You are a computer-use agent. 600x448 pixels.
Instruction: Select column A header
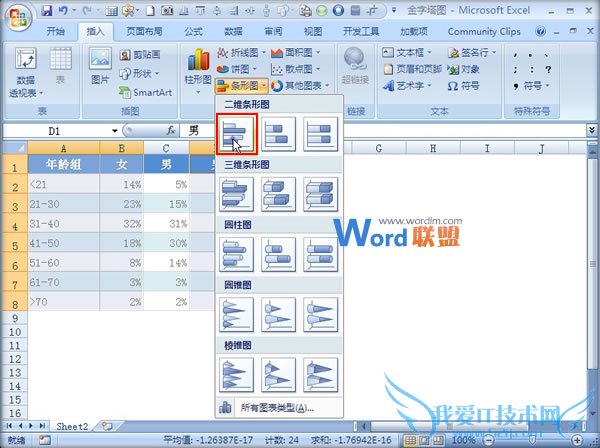click(x=64, y=148)
